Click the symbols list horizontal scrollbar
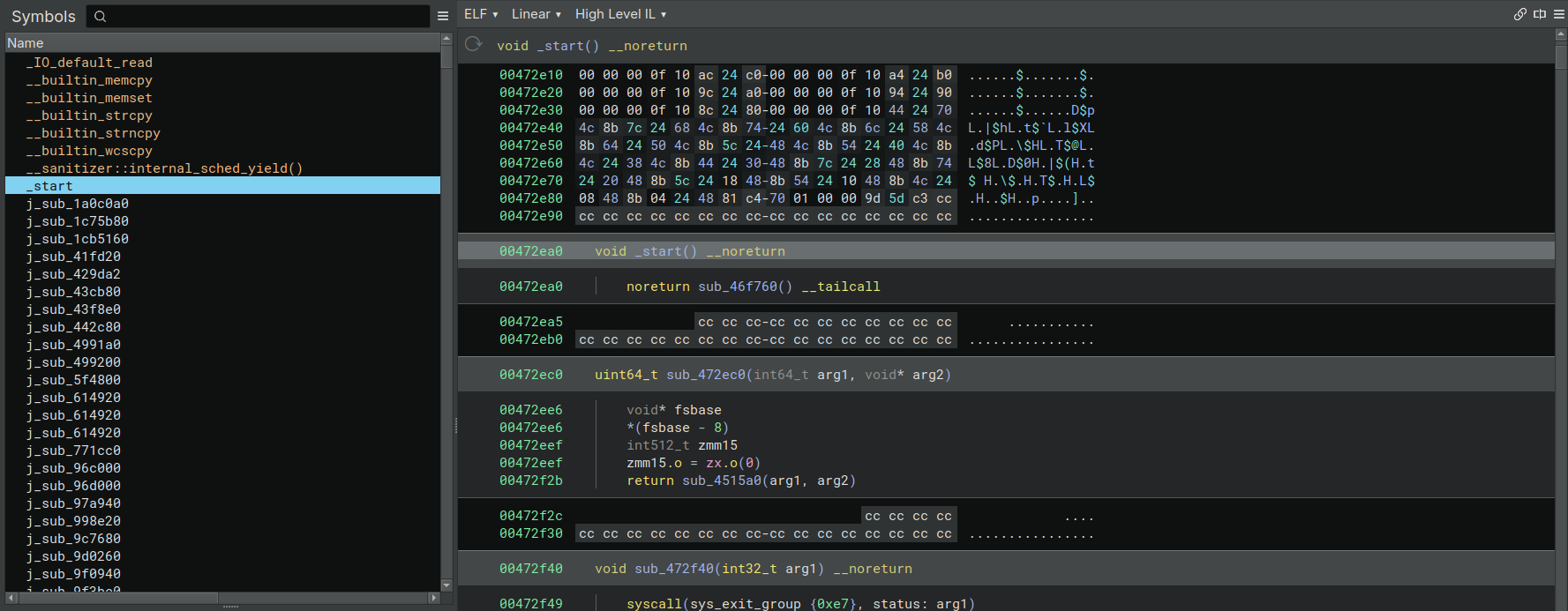Screen dimensions: 1568x611 click(x=115, y=598)
